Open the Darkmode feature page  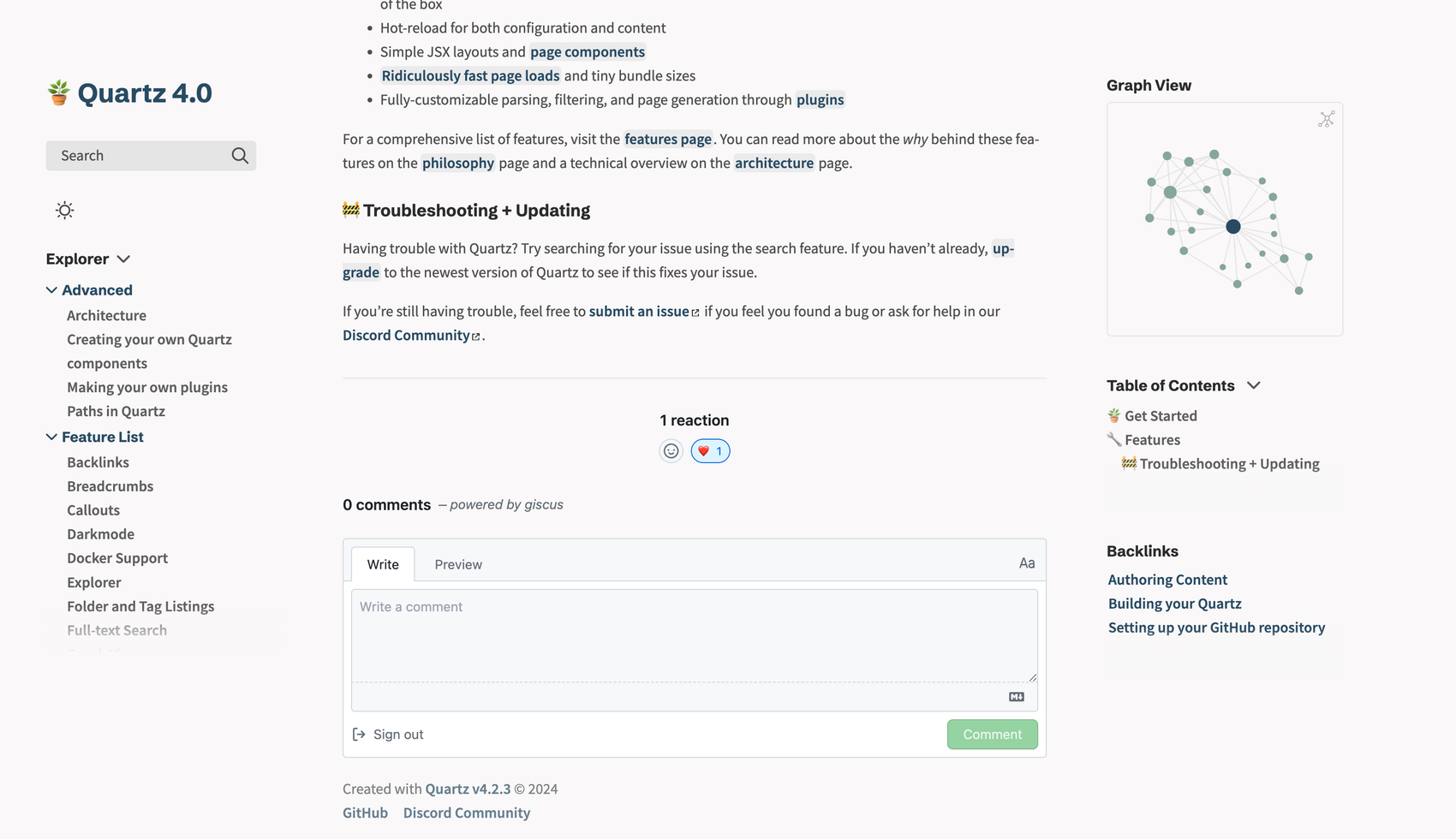(x=101, y=534)
